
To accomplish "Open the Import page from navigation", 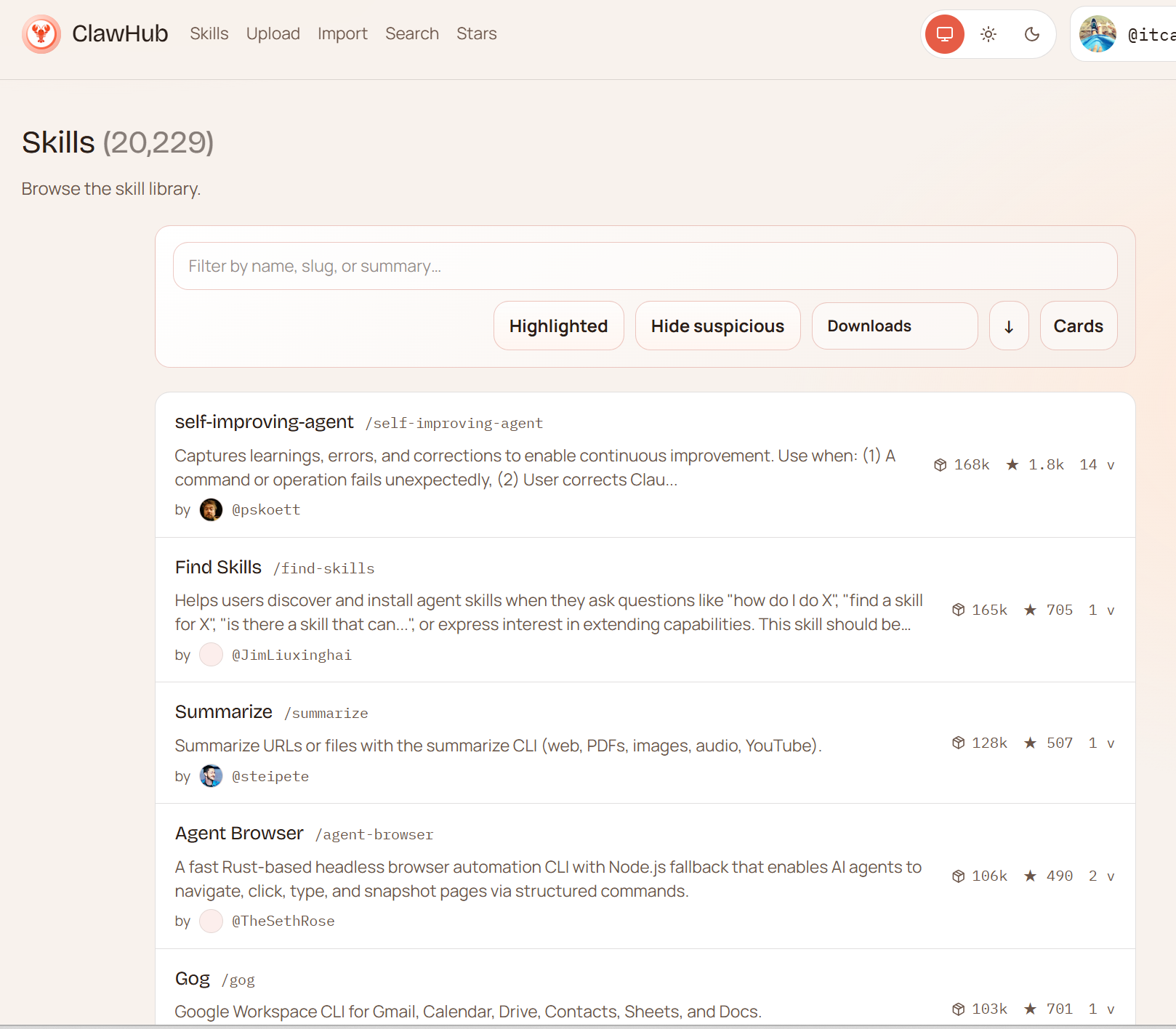I will click(342, 34).
